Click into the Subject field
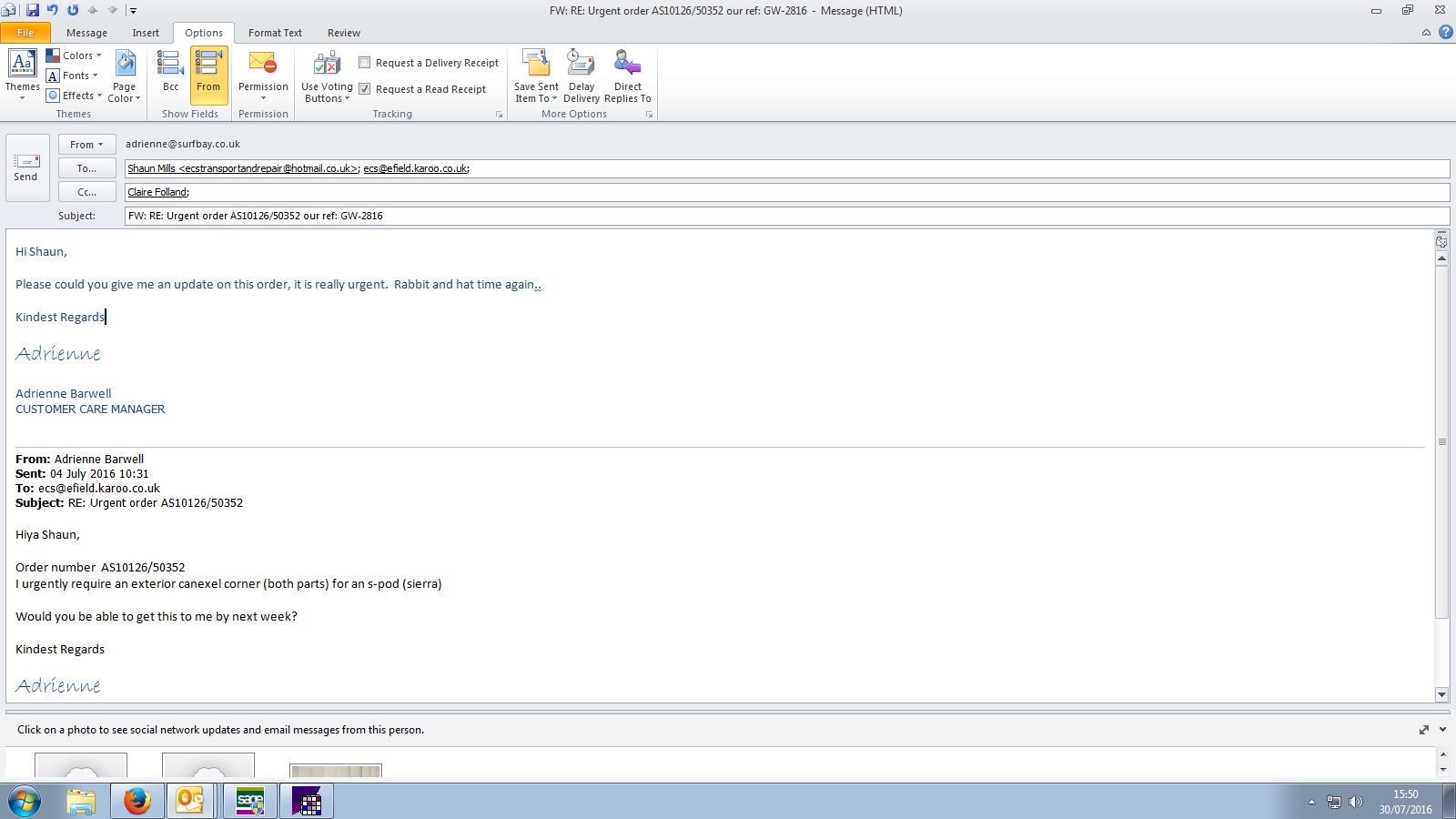This screenshot has width=1456, height=819. [x=783, y=216]
